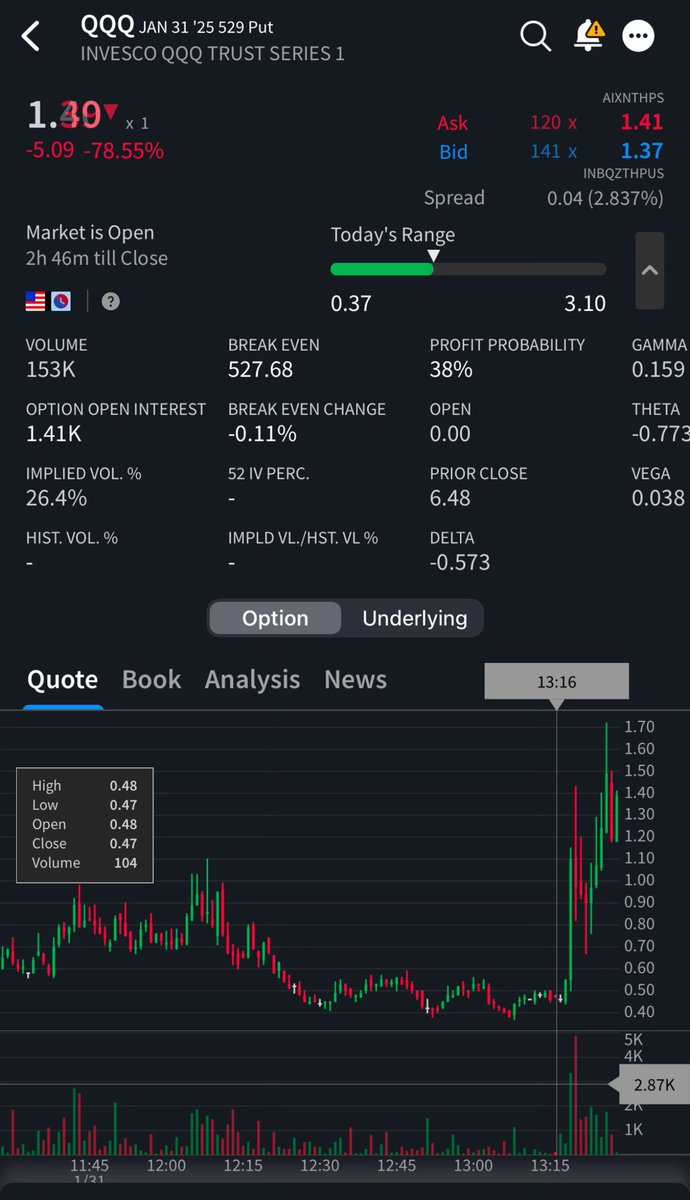Open the search magnifier icon
Screen dimensions: 690x1200
click(536, 36)
